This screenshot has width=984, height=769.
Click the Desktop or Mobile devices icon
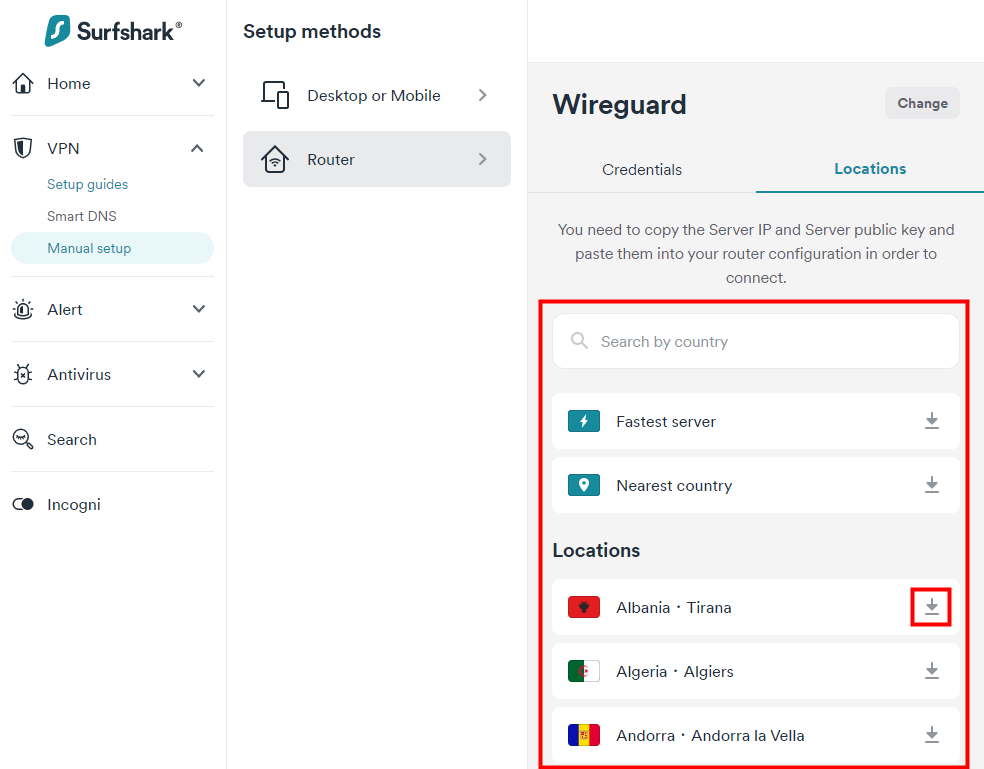[275, 95]
